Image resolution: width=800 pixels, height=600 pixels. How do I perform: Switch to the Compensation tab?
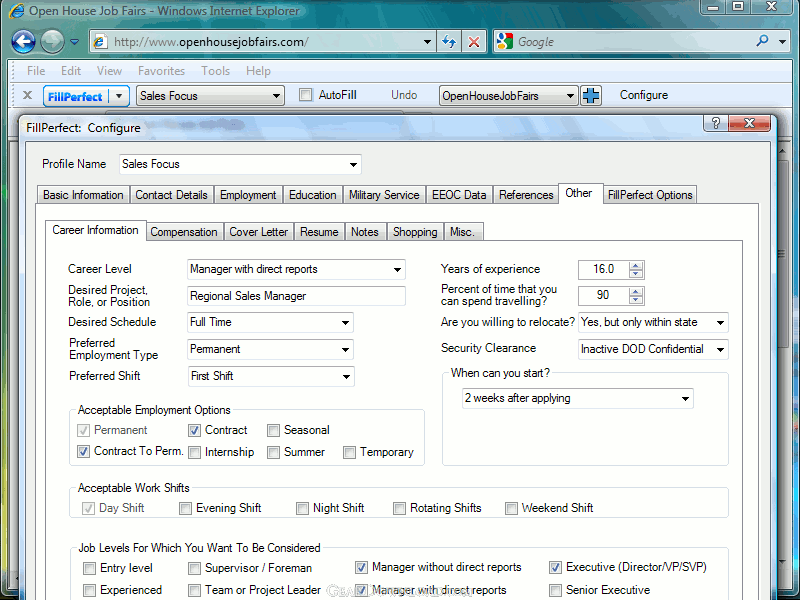click(x=184, y=232)
